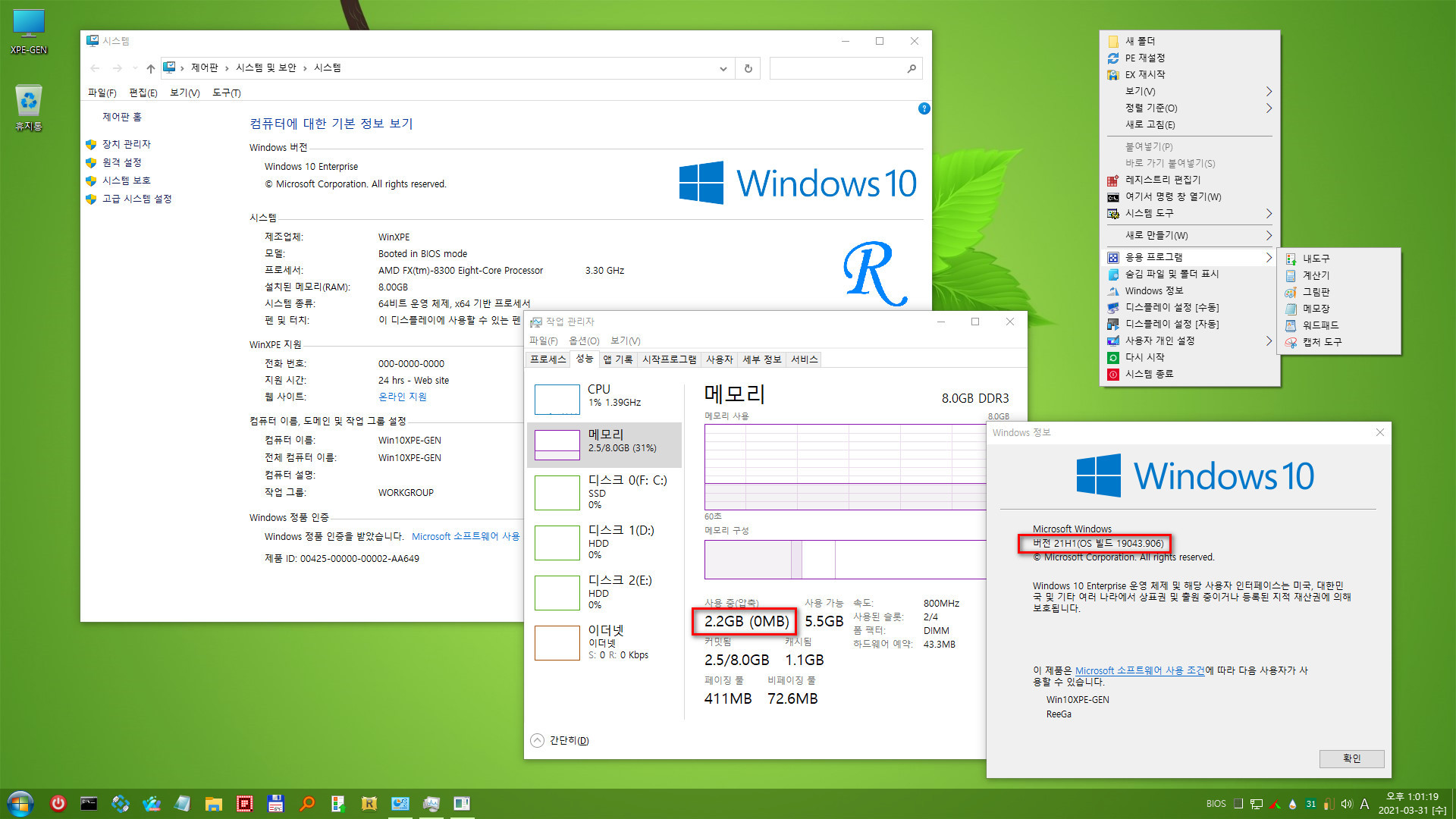Open 옵션(O) menu in Task Manager
Screen dimensions: 1456x819
pyautogui.click(x=584, y=340)
